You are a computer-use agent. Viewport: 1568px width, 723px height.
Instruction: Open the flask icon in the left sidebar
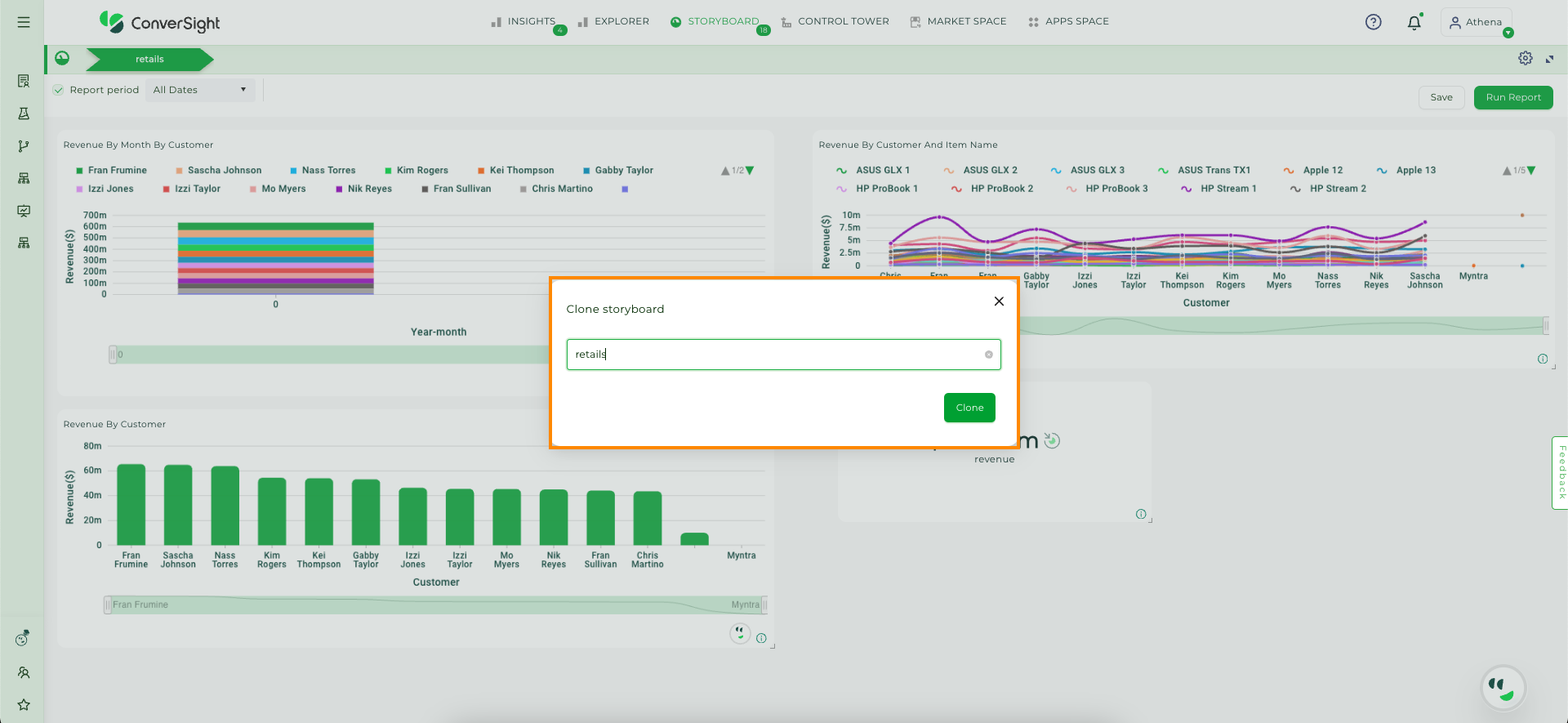[x=24, y=114]
